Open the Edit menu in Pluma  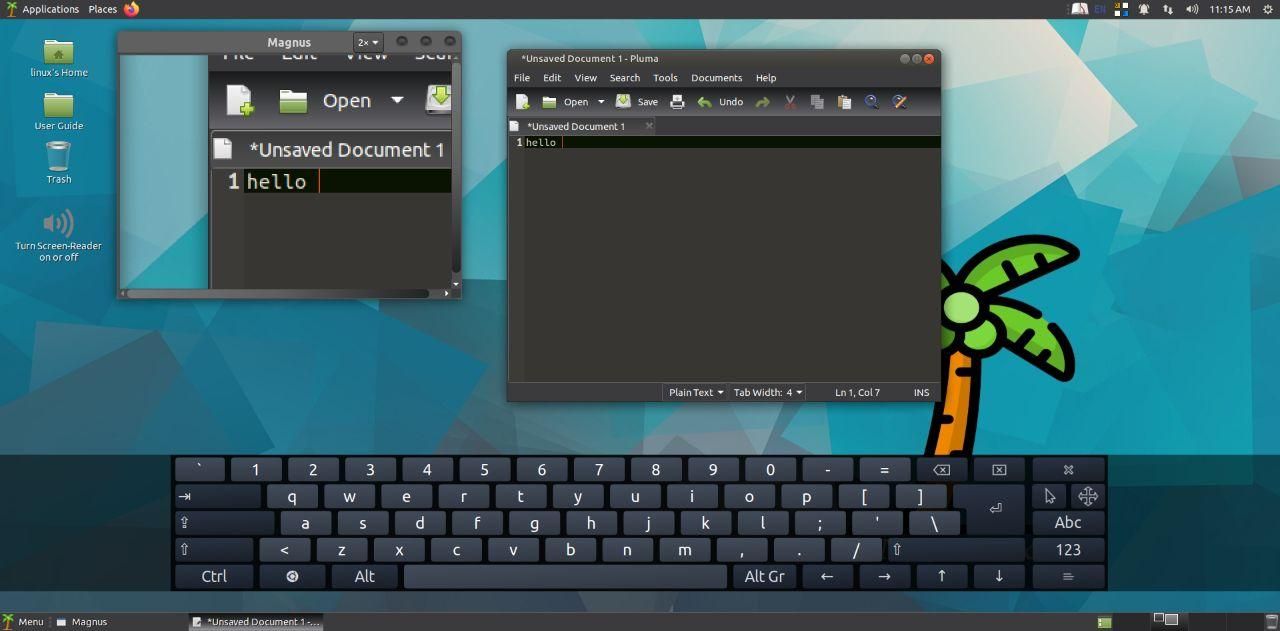[x=552, y=77]
